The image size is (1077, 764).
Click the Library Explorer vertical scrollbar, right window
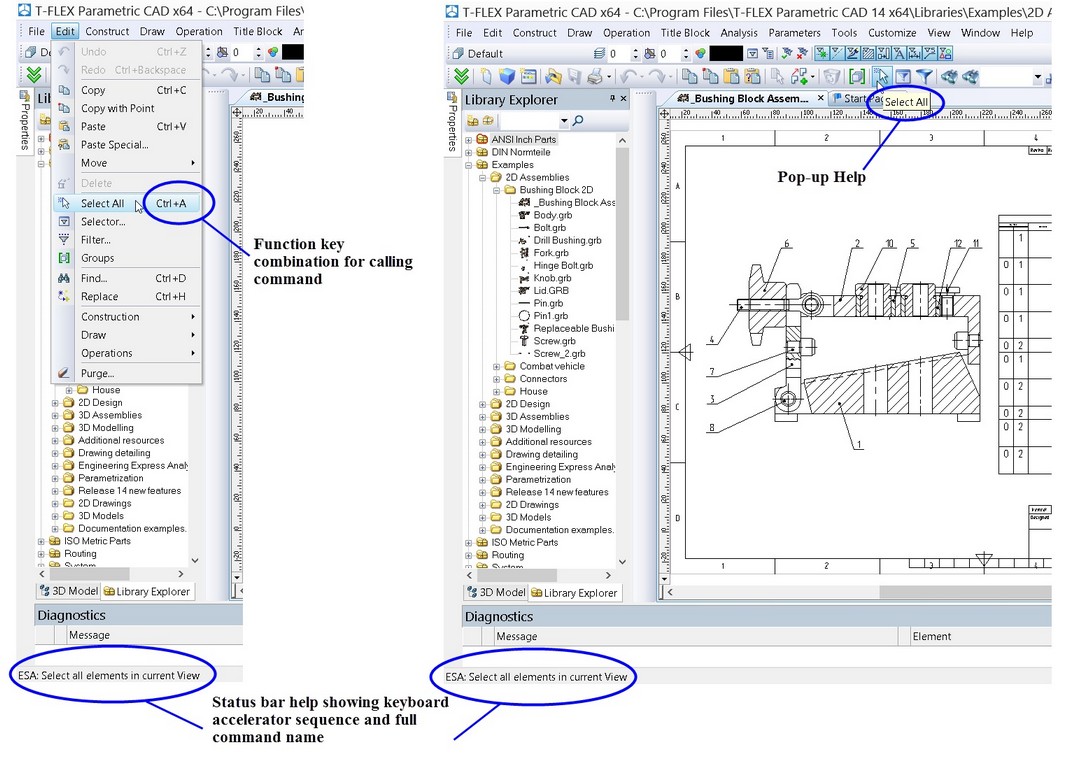click(622, 234)
